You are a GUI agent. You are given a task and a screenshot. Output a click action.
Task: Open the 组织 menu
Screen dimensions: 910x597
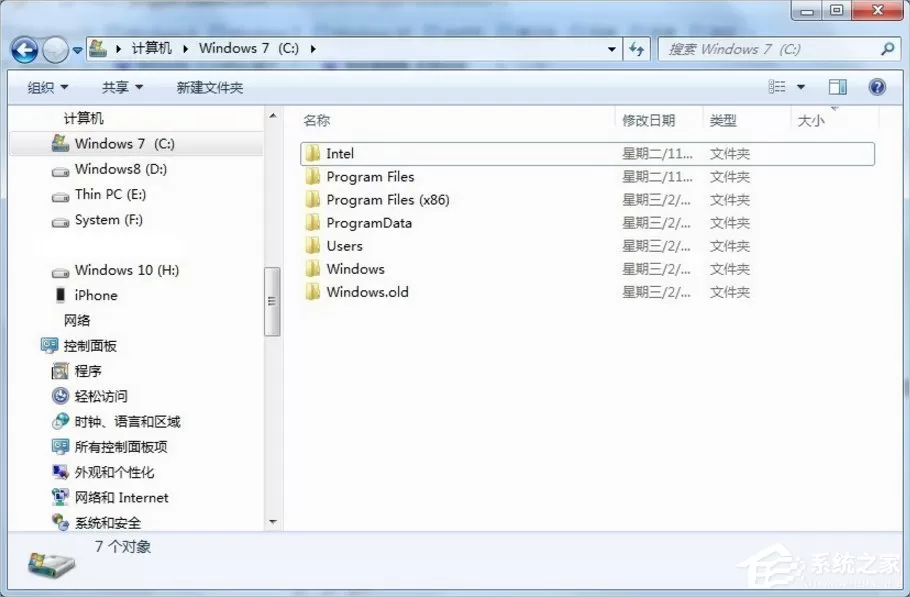[x=48, y=88]
